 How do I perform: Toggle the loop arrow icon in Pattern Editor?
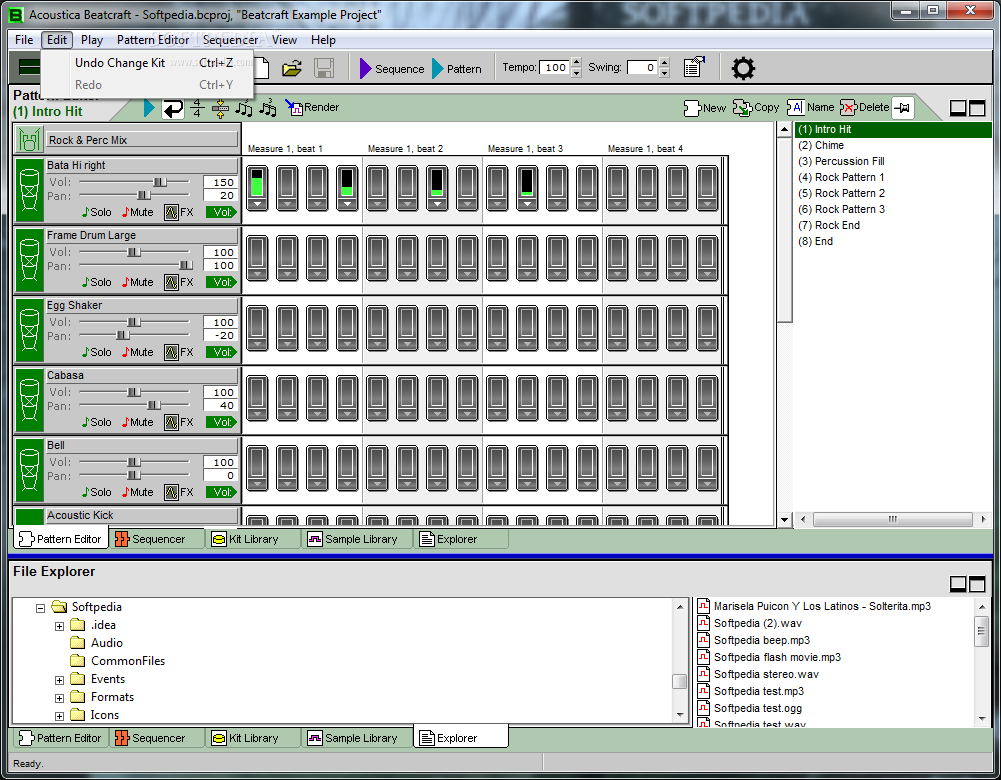(173, 109)
